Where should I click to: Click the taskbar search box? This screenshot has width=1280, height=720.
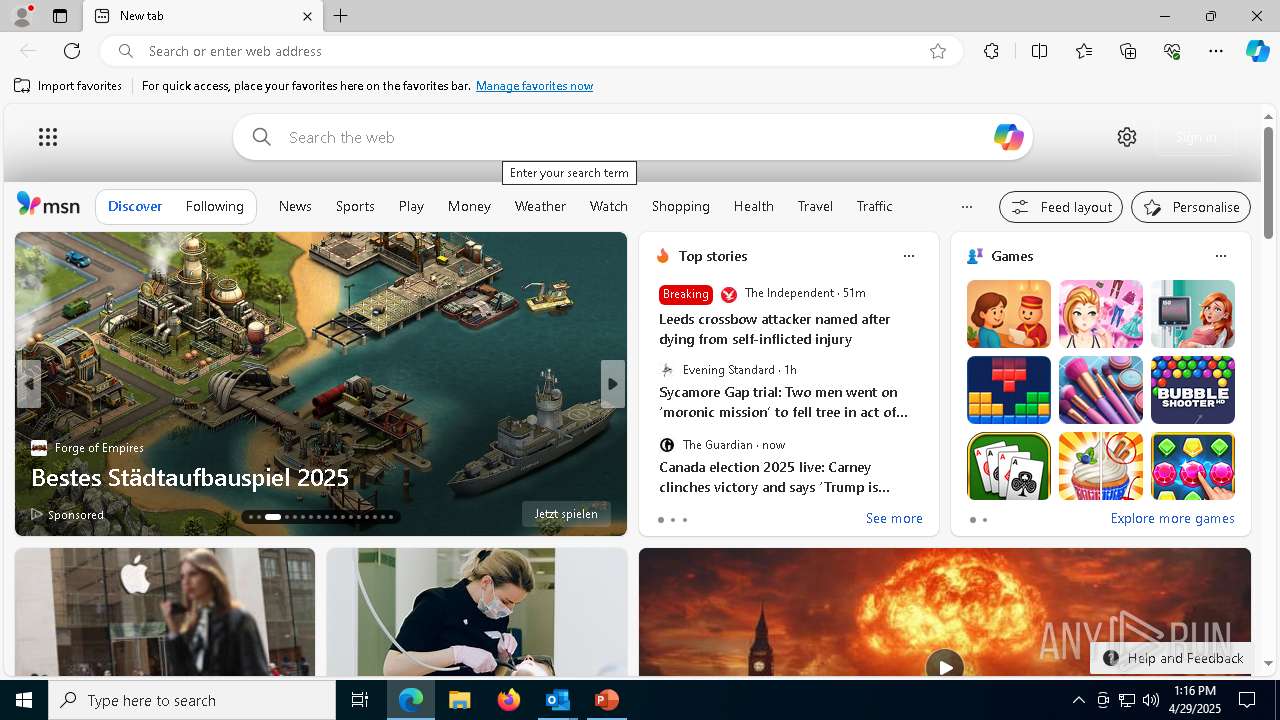pyautogui.click(x=192, y=700)
